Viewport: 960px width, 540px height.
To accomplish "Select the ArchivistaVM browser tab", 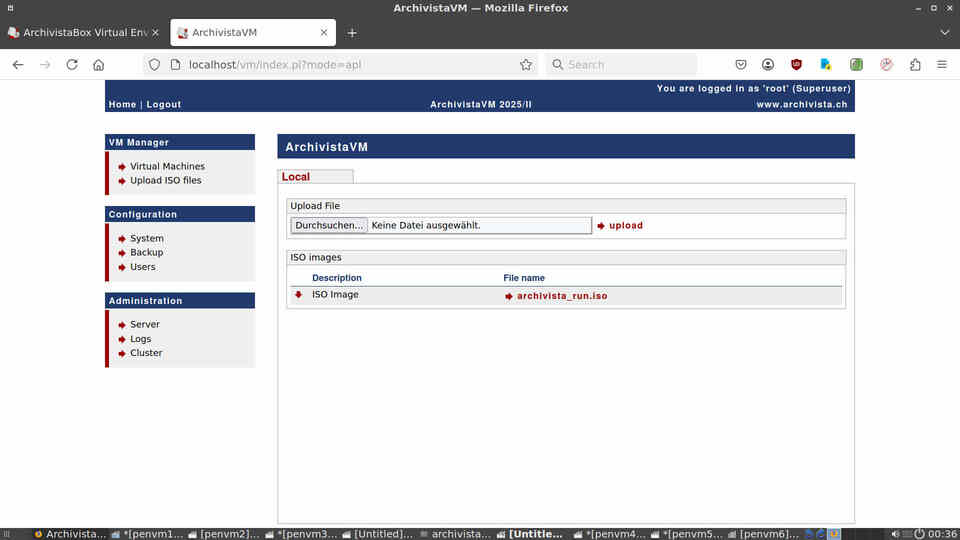I will 253,32.
